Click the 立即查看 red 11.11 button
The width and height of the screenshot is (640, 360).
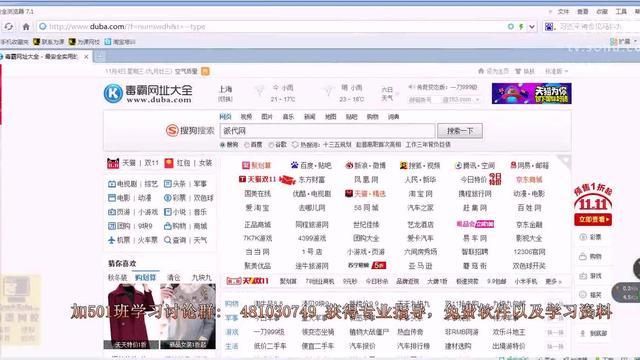point(593,220)
